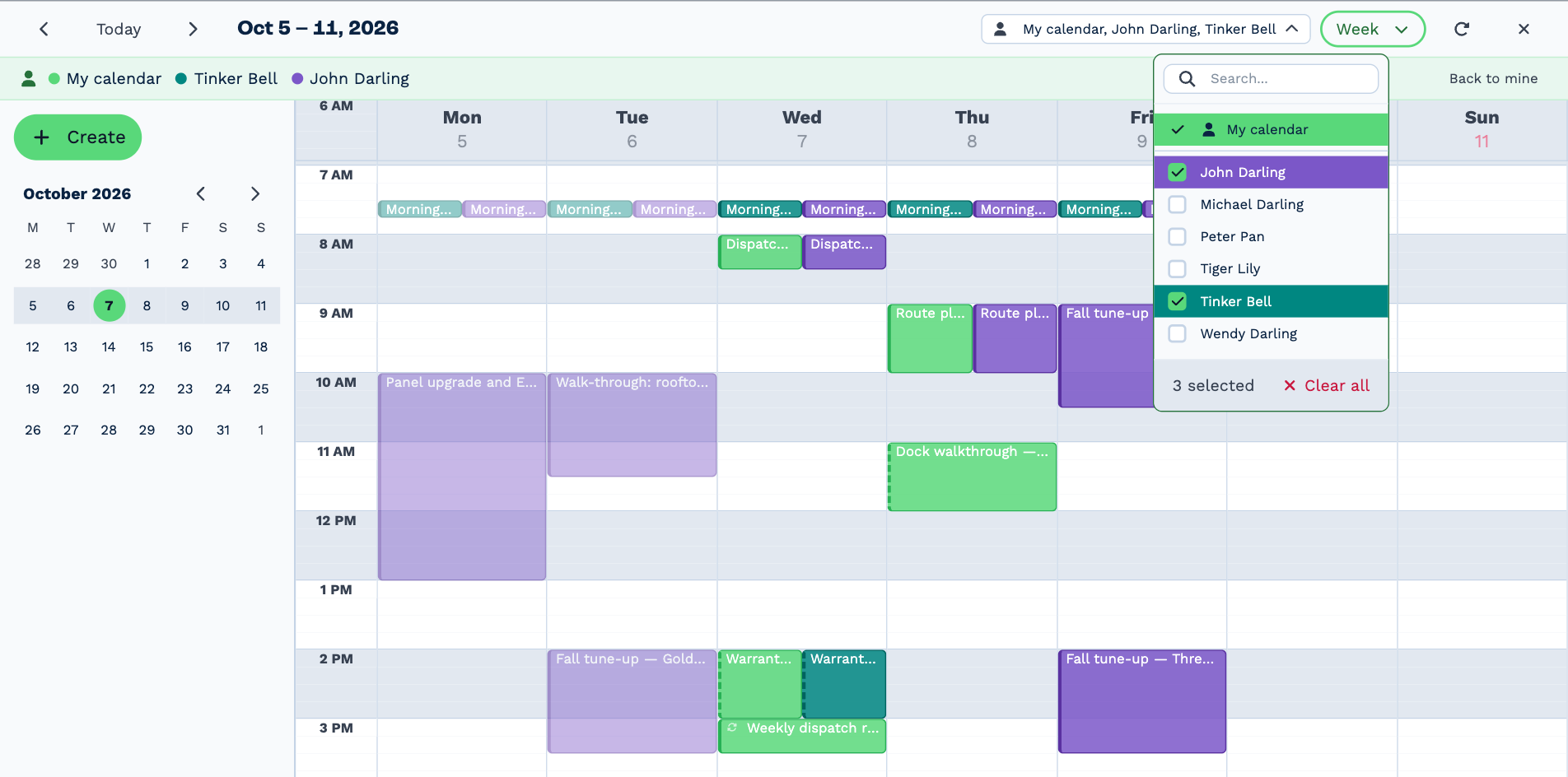This screenshot has height=777, width=1568.
Task: Refresh the calendar view
Action: point(1462,29)
